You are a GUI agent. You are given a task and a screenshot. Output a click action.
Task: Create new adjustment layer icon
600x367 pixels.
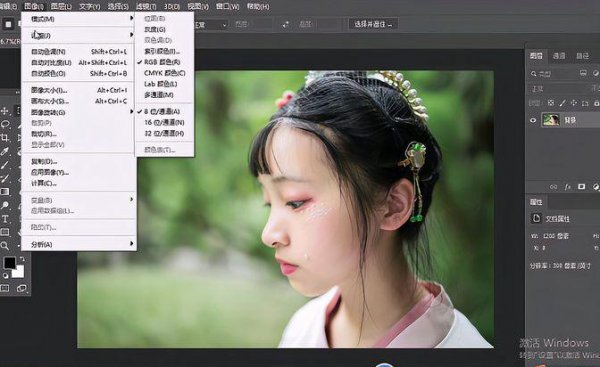pyautogui.click(x=596, y=187)
